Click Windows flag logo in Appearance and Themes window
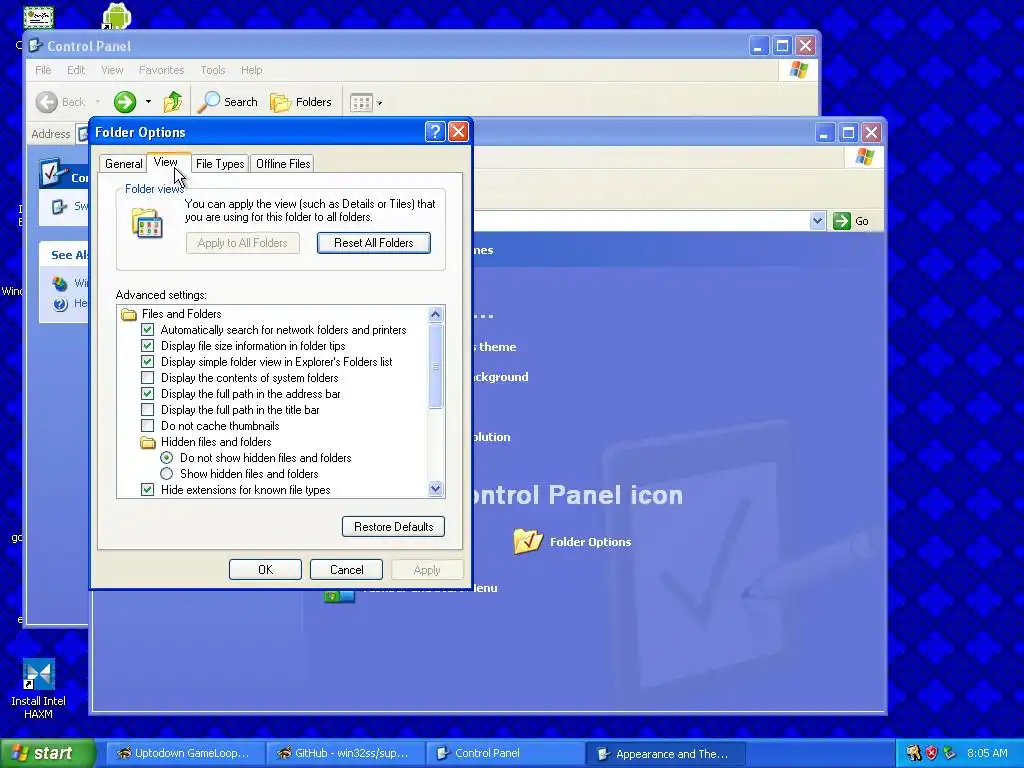 [x=865, y=157]
